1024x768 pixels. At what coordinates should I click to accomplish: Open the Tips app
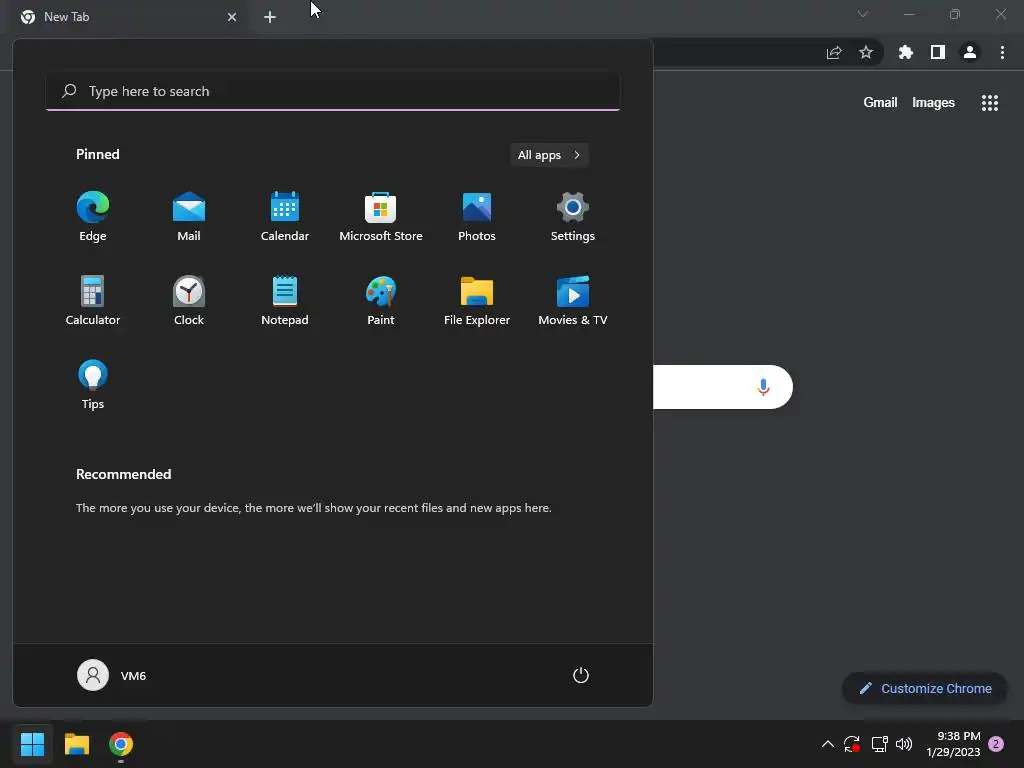(x=93, y=385)
